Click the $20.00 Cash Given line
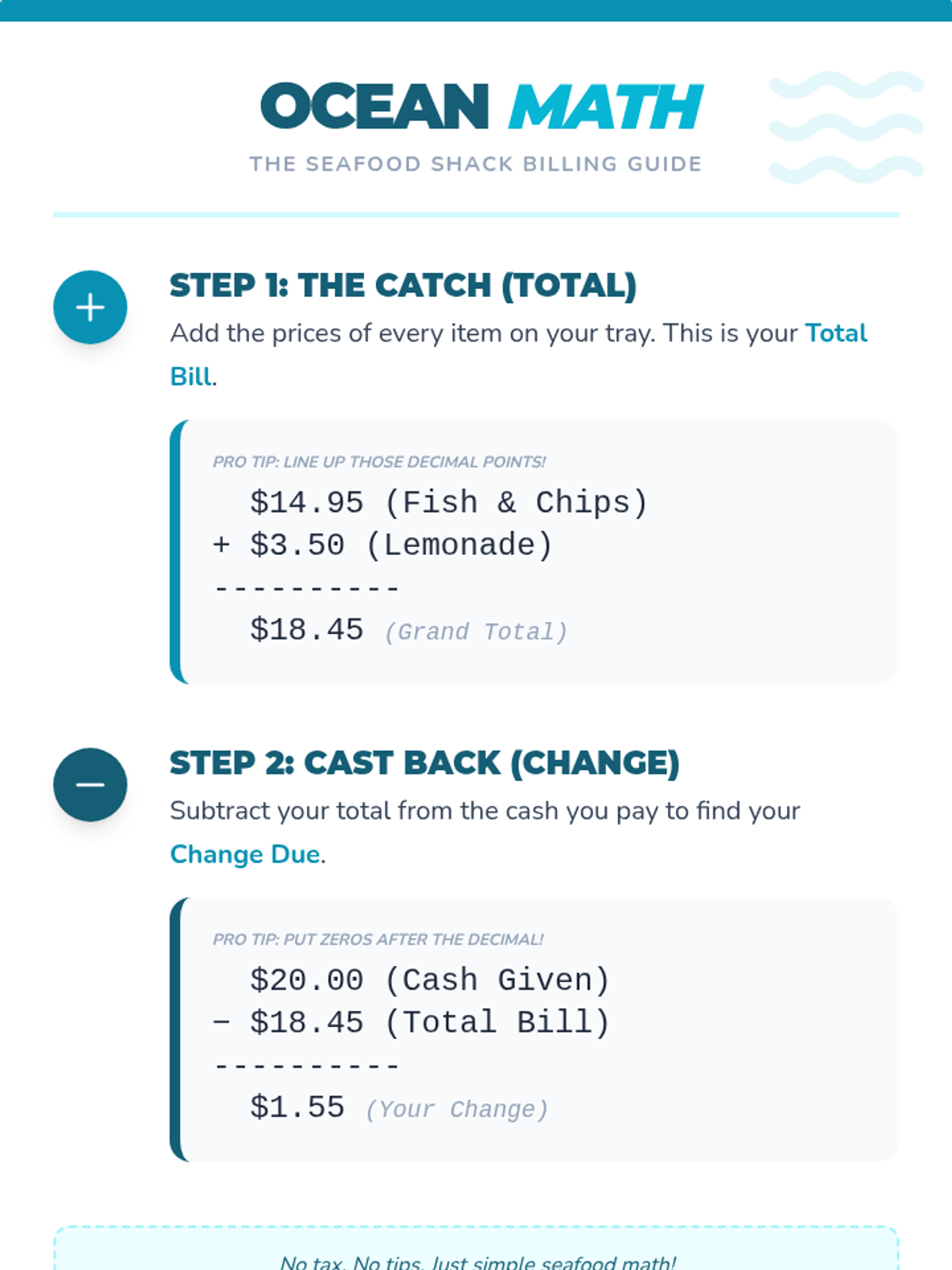This screenshot has height=1270, width=952. pos(429,979)
